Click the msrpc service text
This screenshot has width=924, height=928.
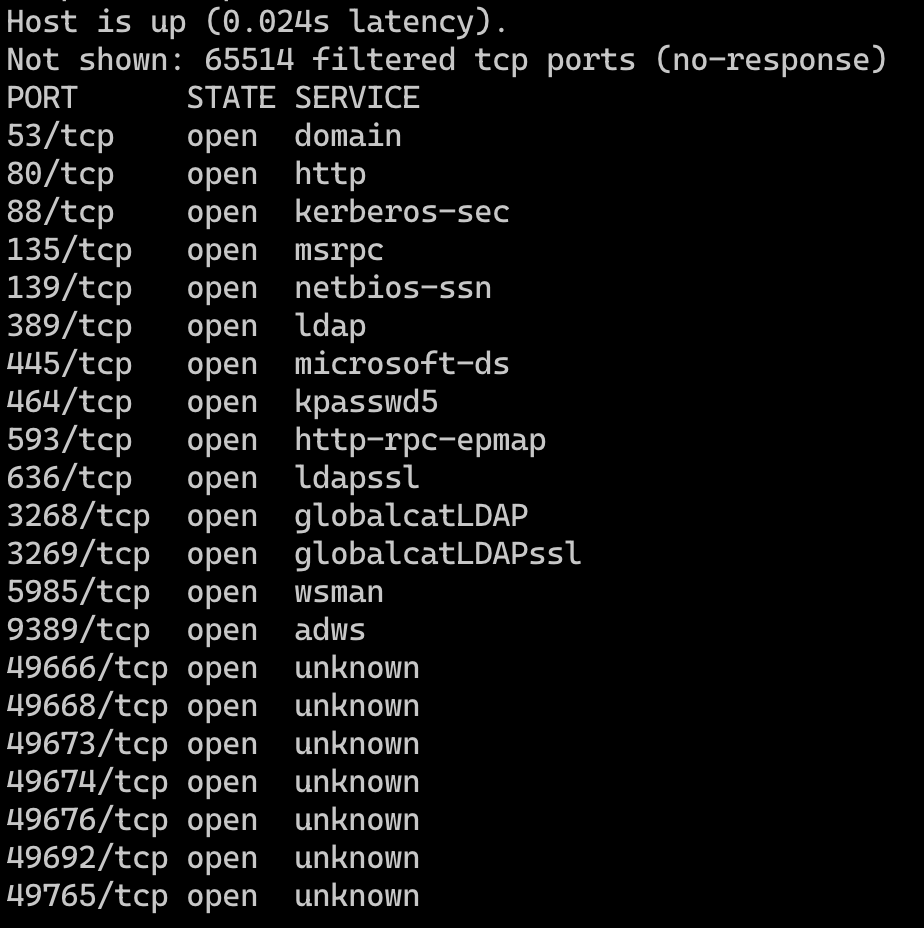tap(339, 250)
